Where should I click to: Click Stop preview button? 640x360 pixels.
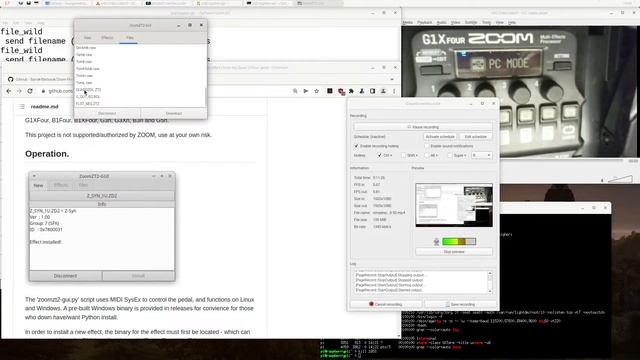coord(454,252)
